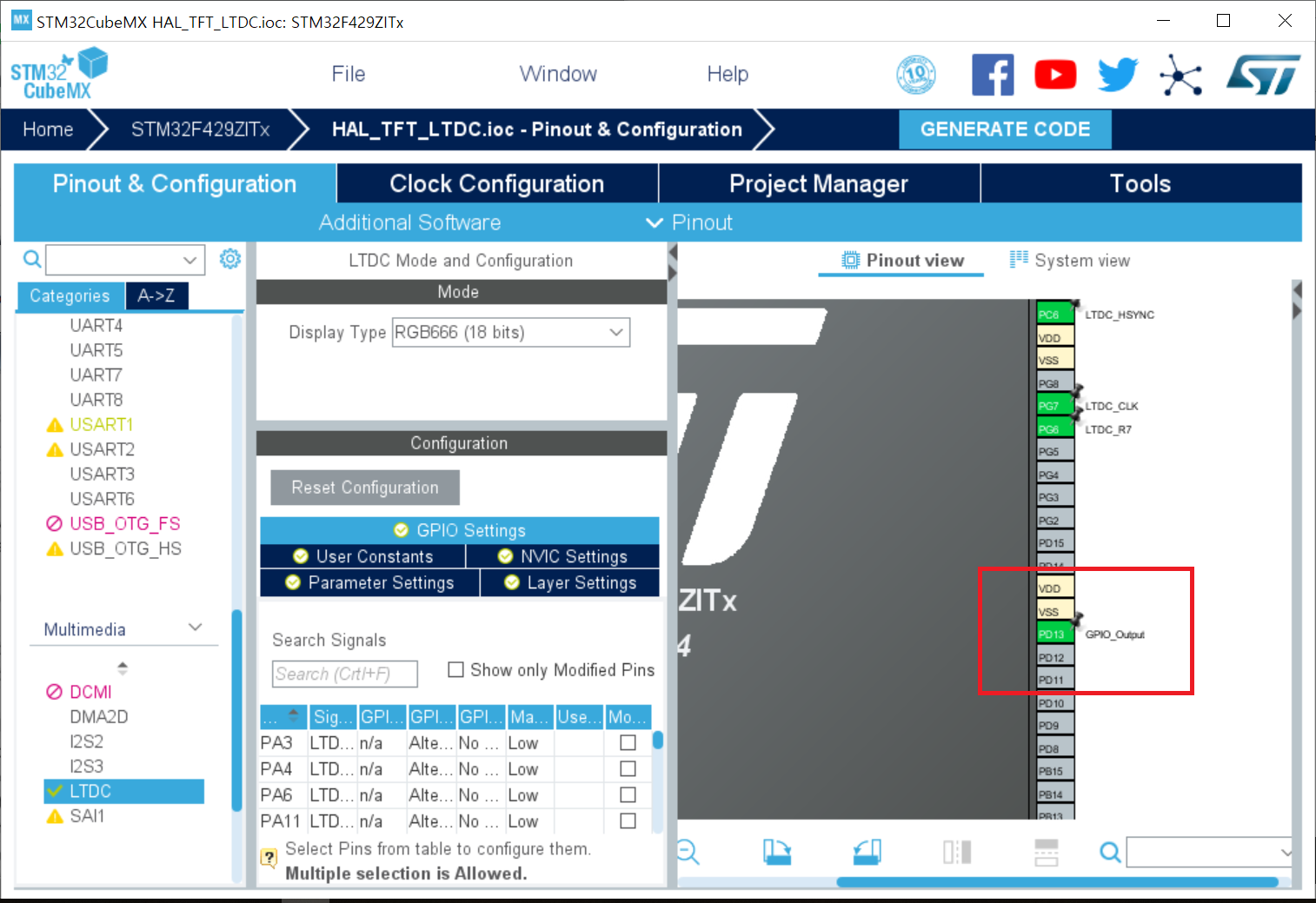
Task: Select the PG7 LTDC_CLK pin
Action: pos(1055,406)
